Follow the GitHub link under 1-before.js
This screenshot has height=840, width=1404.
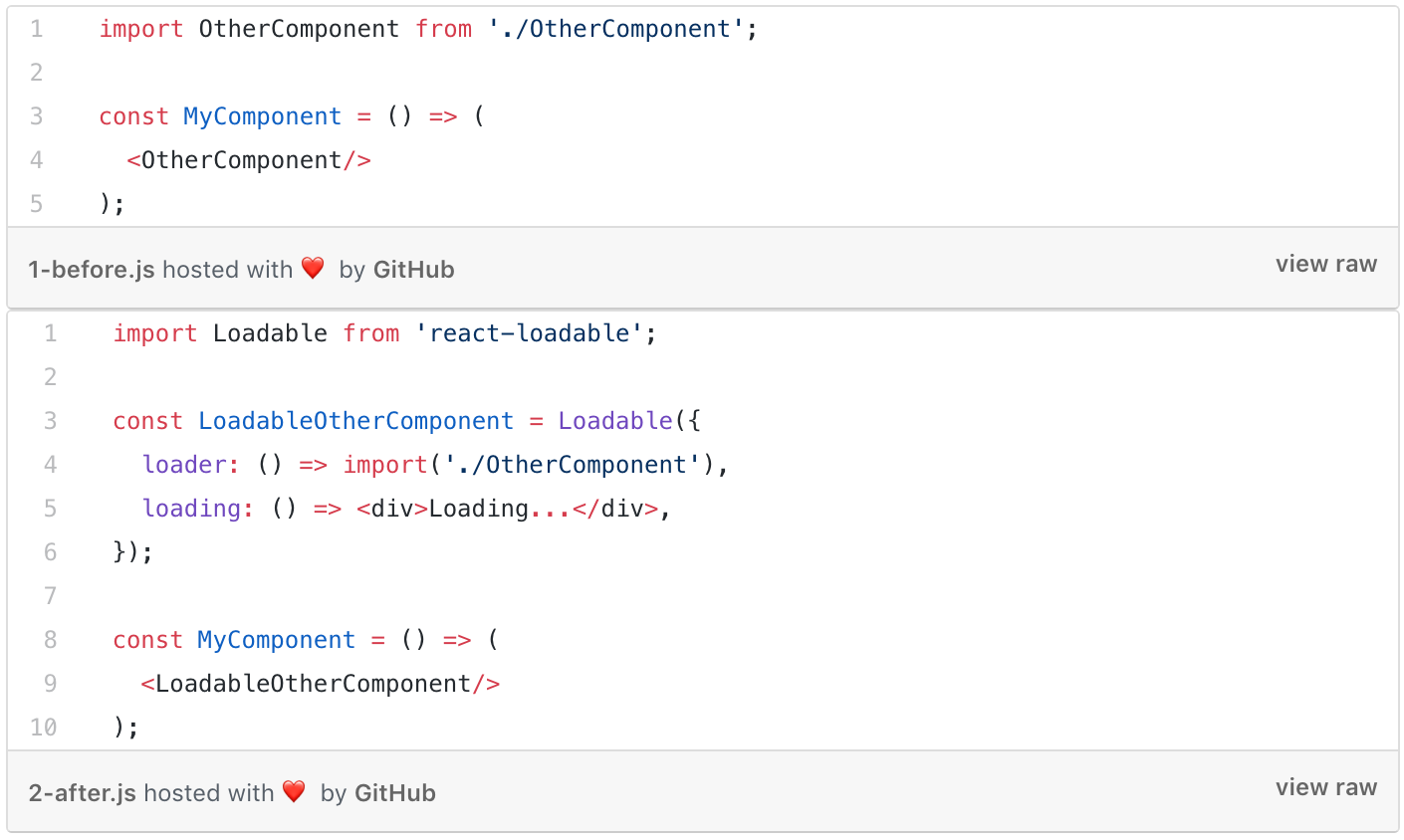pos(413,270)
